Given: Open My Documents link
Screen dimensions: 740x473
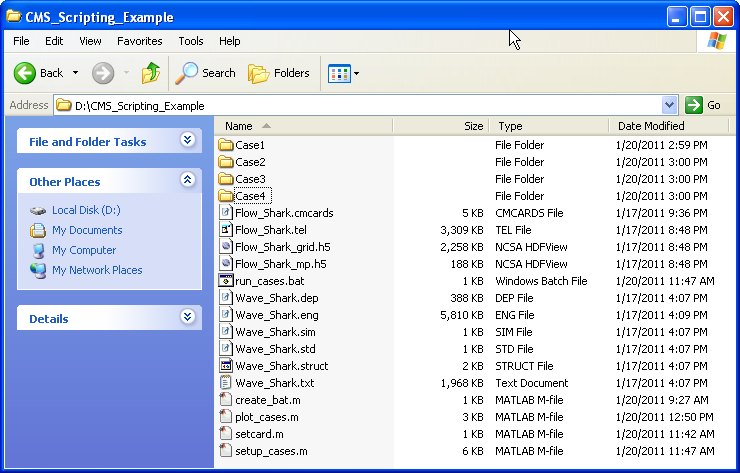Looking at the screenshot, I should [87, 230].
